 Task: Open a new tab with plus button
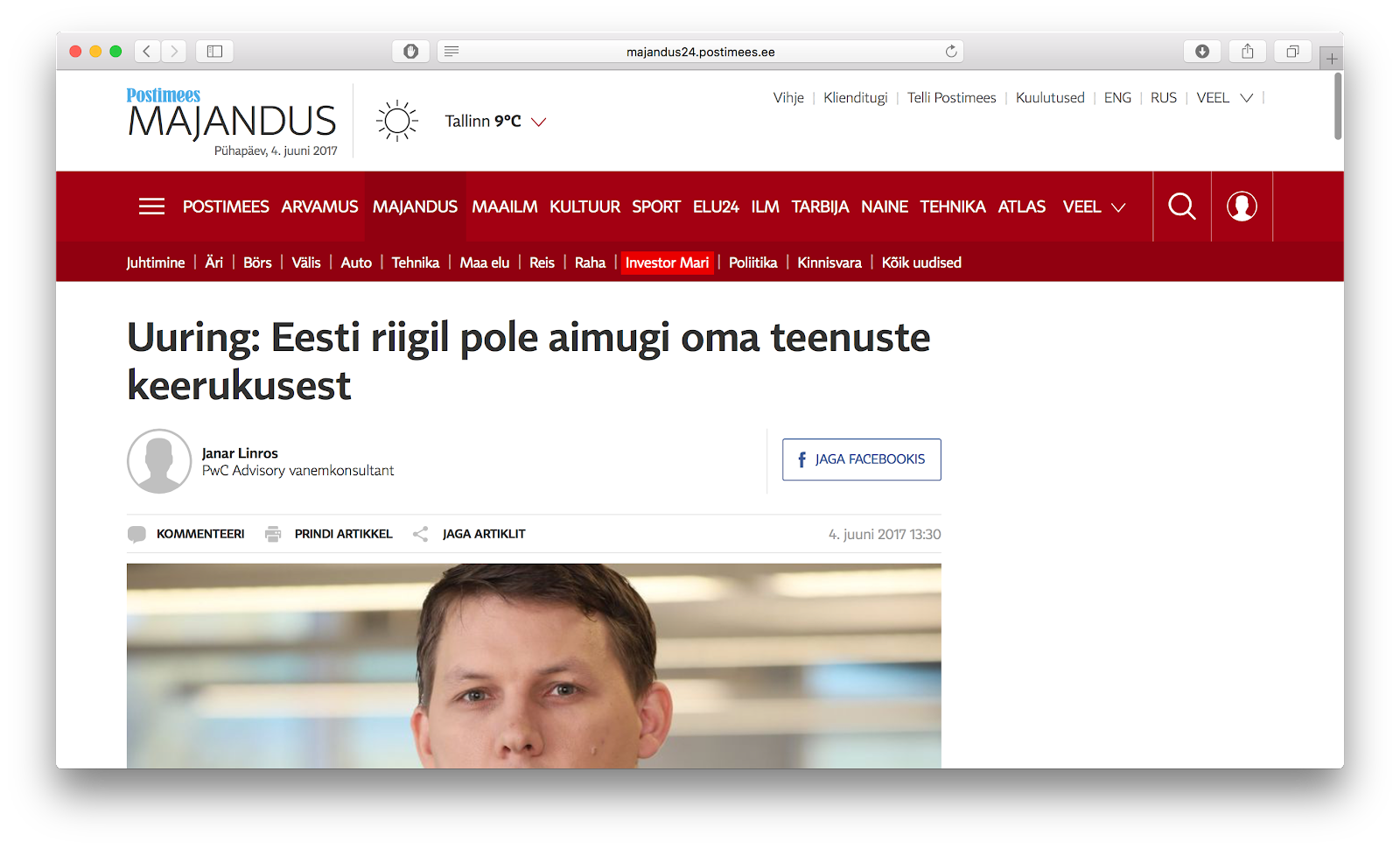point(1332,59)
